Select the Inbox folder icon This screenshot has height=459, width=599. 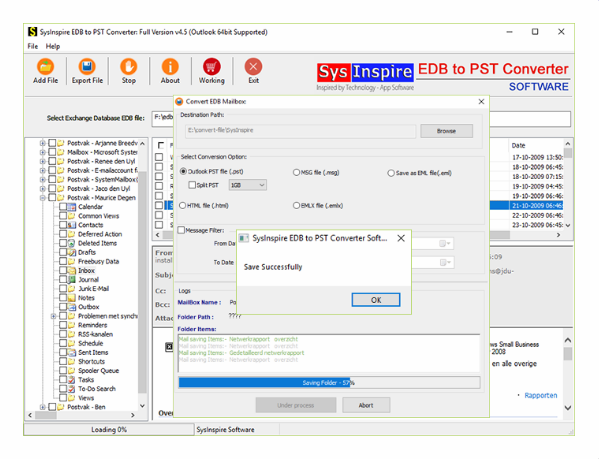pos(71,270)
